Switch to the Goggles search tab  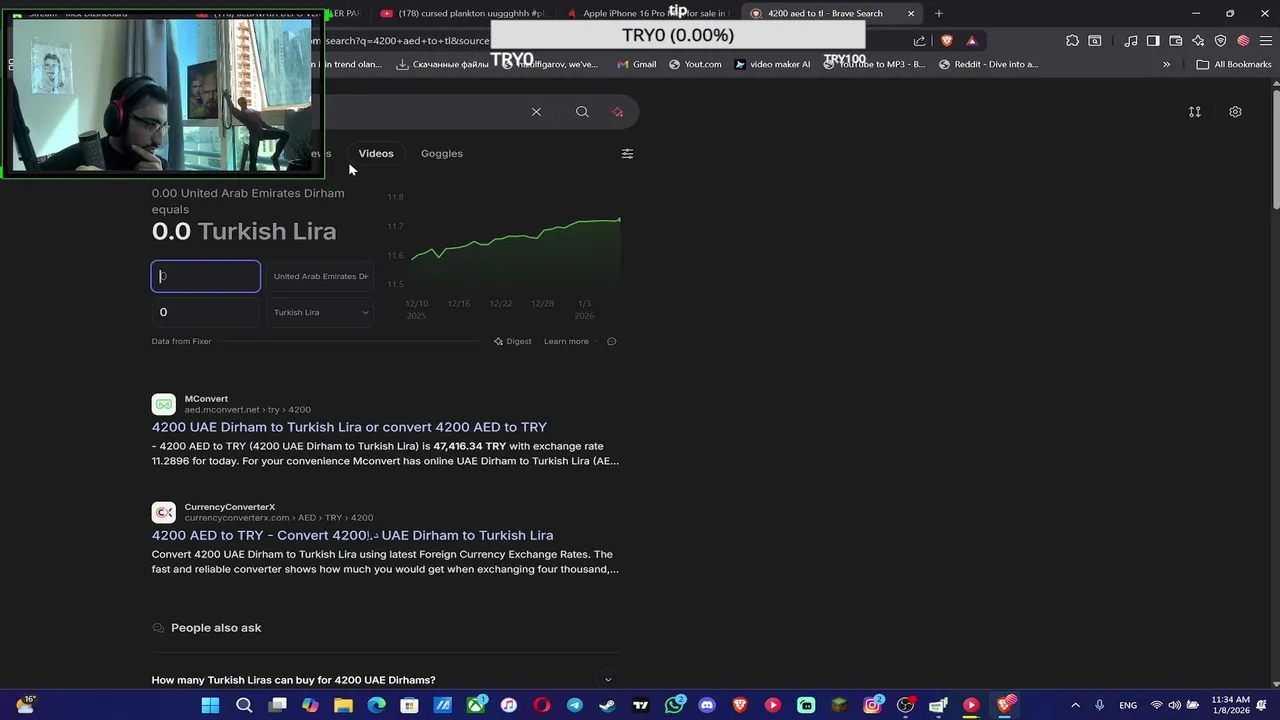click(x=442, y=153)
